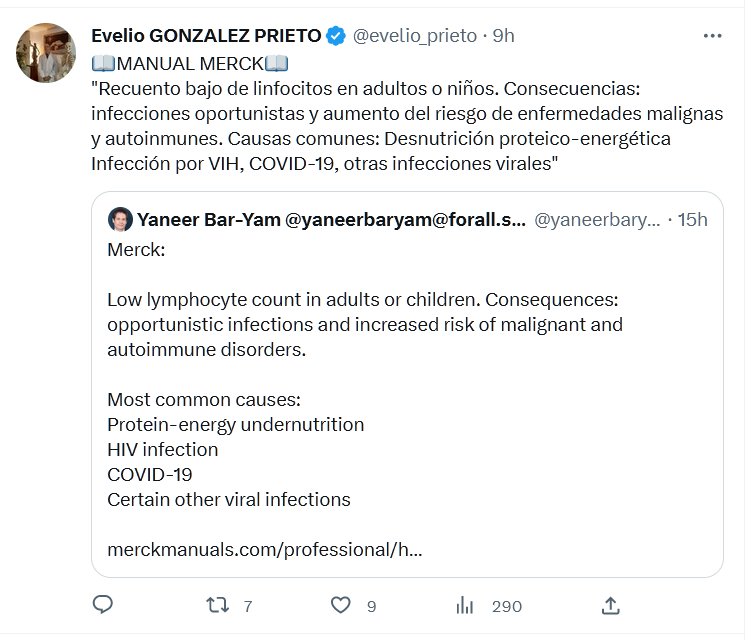The width and height of the screenshot is (754, 640).
Task: Click Yaneer Bar-Yam's small avatar
Action: [x=119, y=219]
